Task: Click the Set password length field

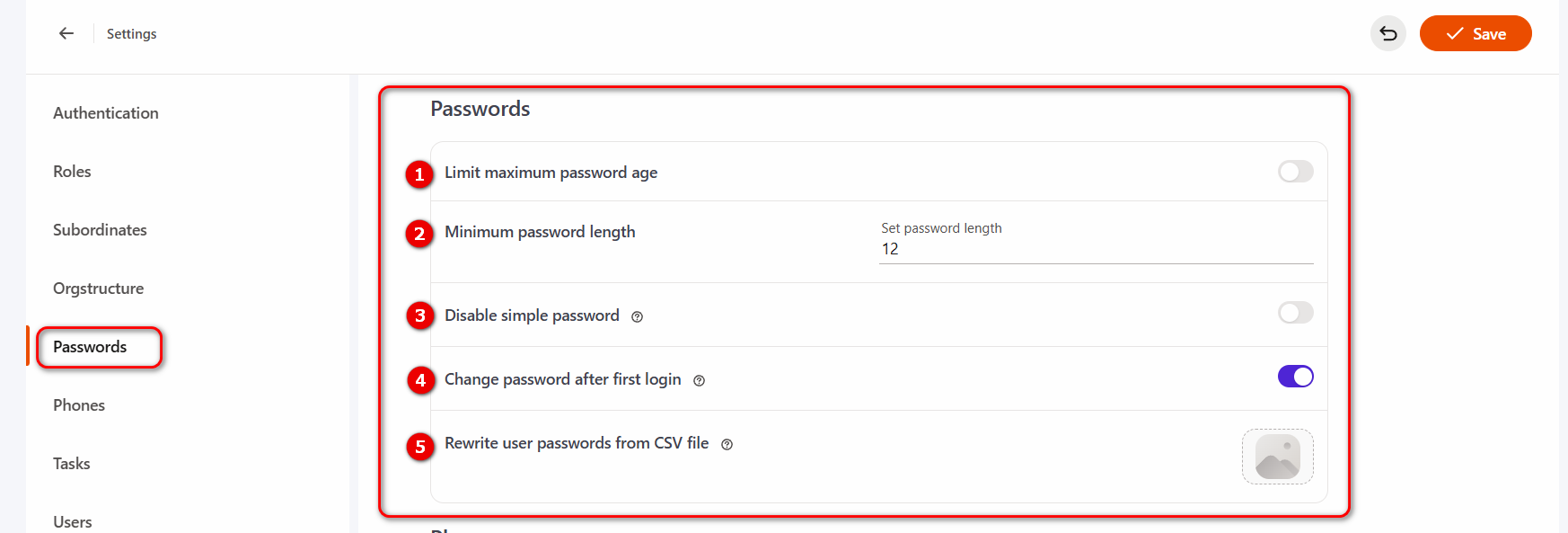Action: 1096,249
